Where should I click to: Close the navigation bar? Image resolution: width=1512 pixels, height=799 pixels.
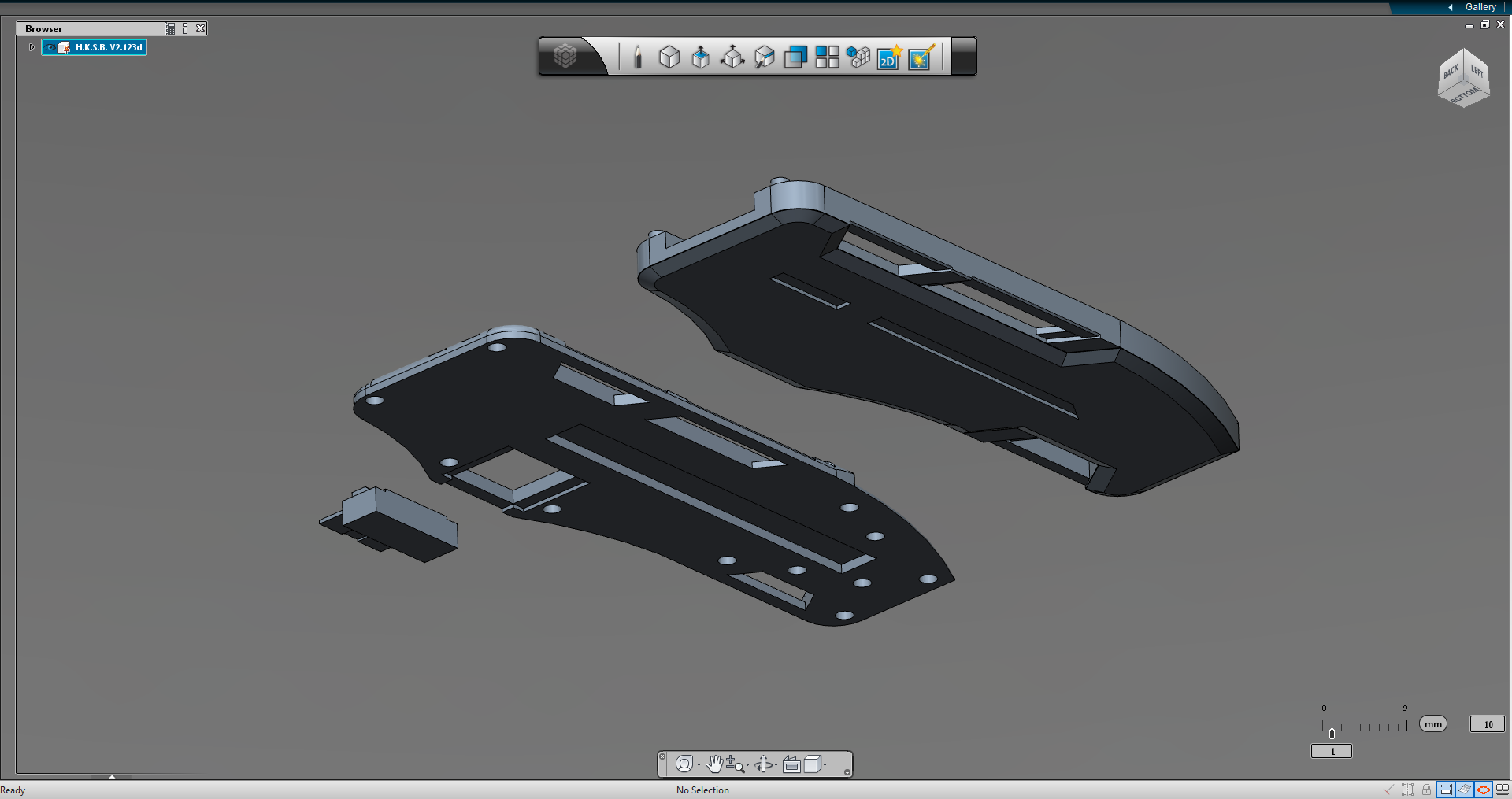662,756
